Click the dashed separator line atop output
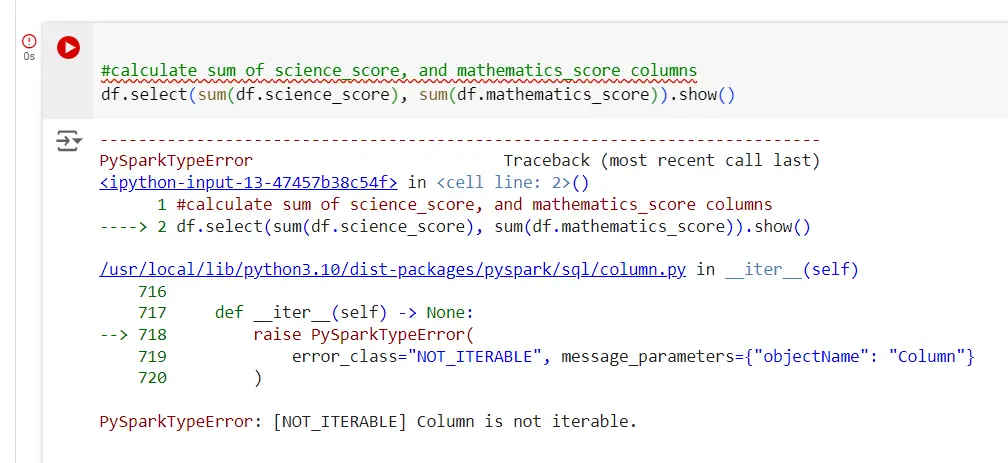Viewport: 1008px width, 463px height. click(460, 140)
